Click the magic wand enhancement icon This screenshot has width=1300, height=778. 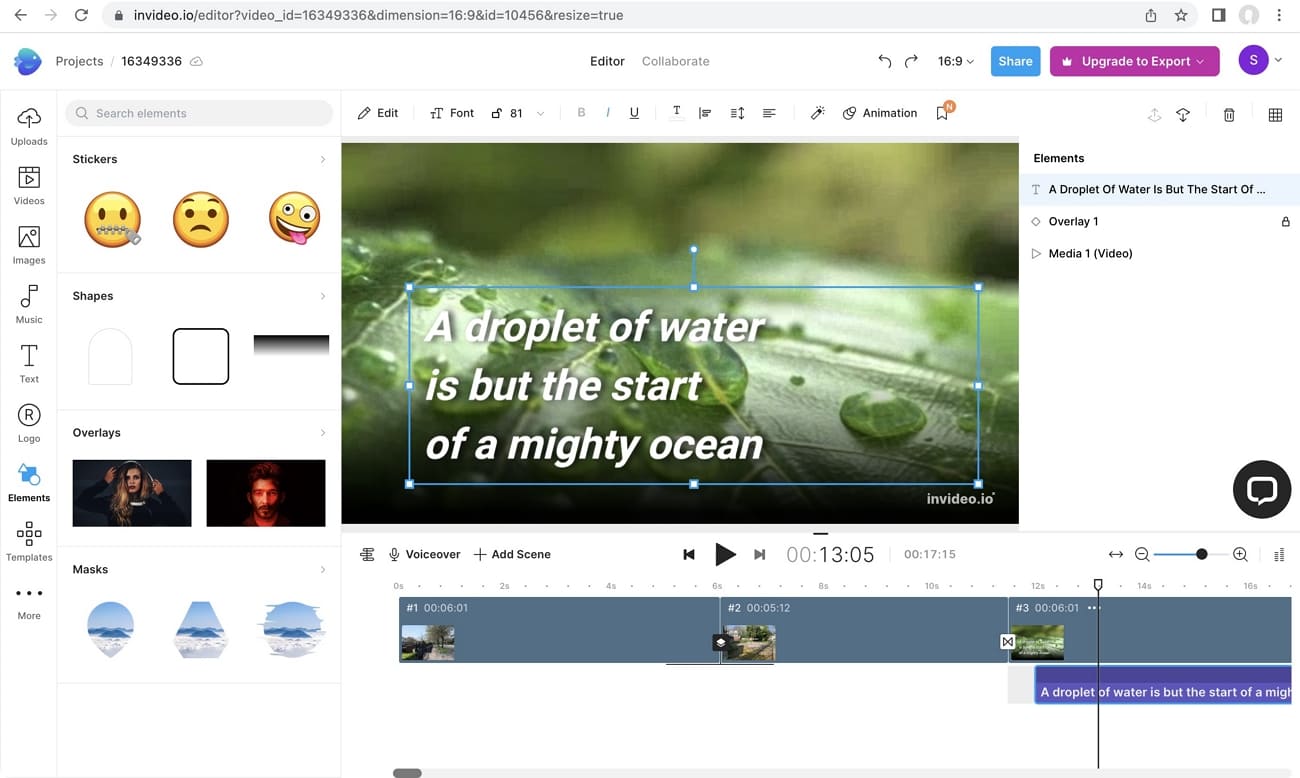(x=817, y=112)
